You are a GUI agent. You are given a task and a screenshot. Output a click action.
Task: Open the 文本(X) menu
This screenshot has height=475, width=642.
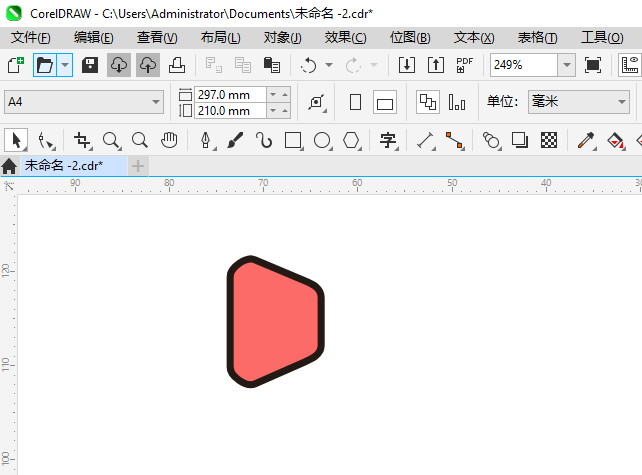(x=474, y=38)
